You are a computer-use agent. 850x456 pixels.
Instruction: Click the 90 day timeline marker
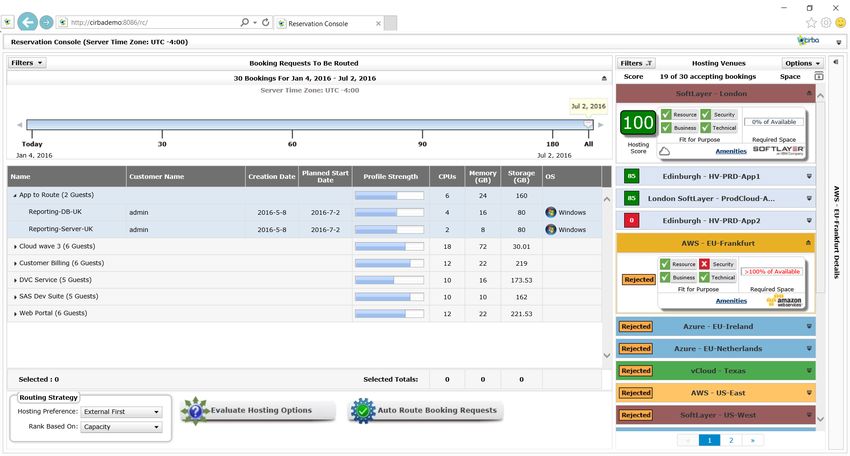[422, 144]
